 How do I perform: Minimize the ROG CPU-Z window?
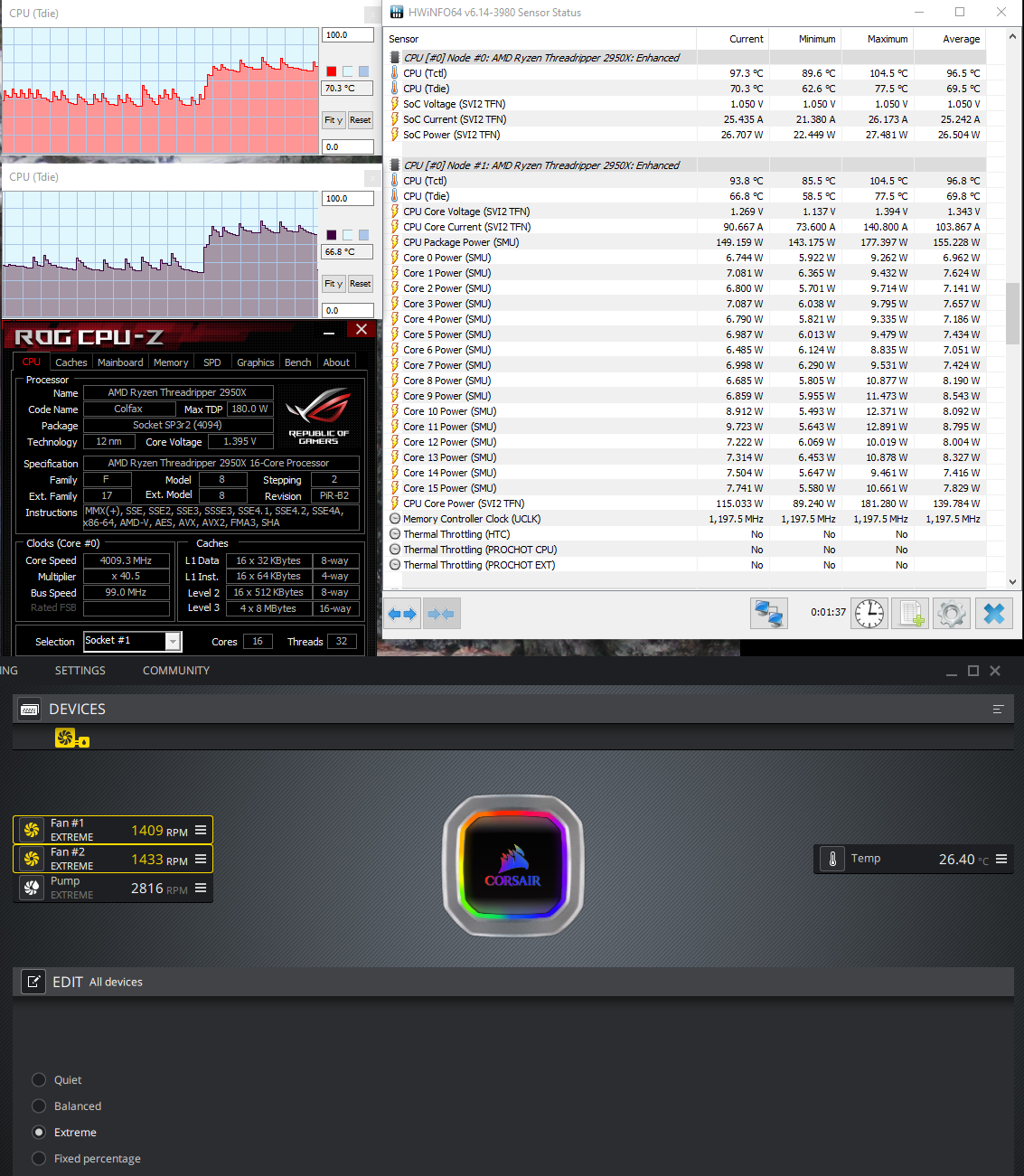(329, 332)
